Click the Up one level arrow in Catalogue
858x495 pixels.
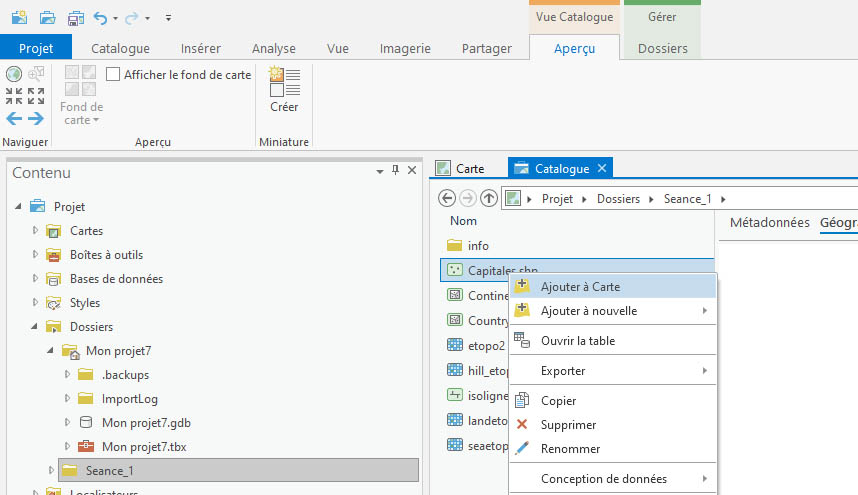coord(489,198)
